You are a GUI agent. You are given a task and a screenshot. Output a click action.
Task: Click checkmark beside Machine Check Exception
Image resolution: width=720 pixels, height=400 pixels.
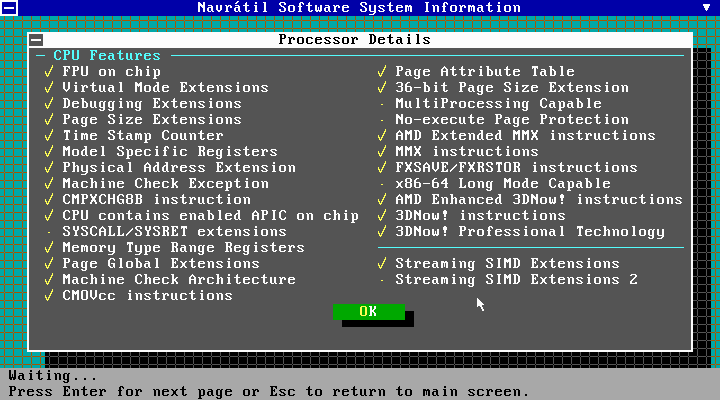tap(49, 184)
